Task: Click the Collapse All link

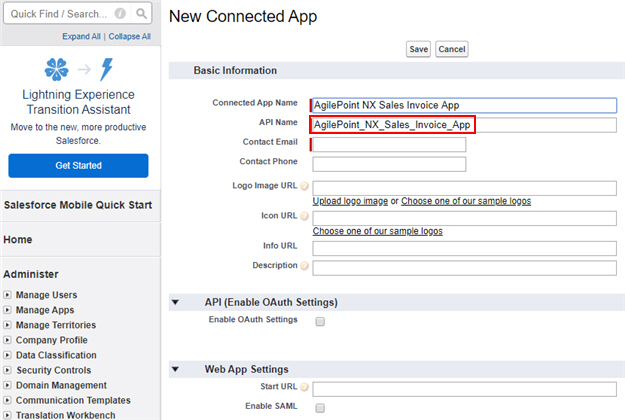Action: (x=130, y=36)
